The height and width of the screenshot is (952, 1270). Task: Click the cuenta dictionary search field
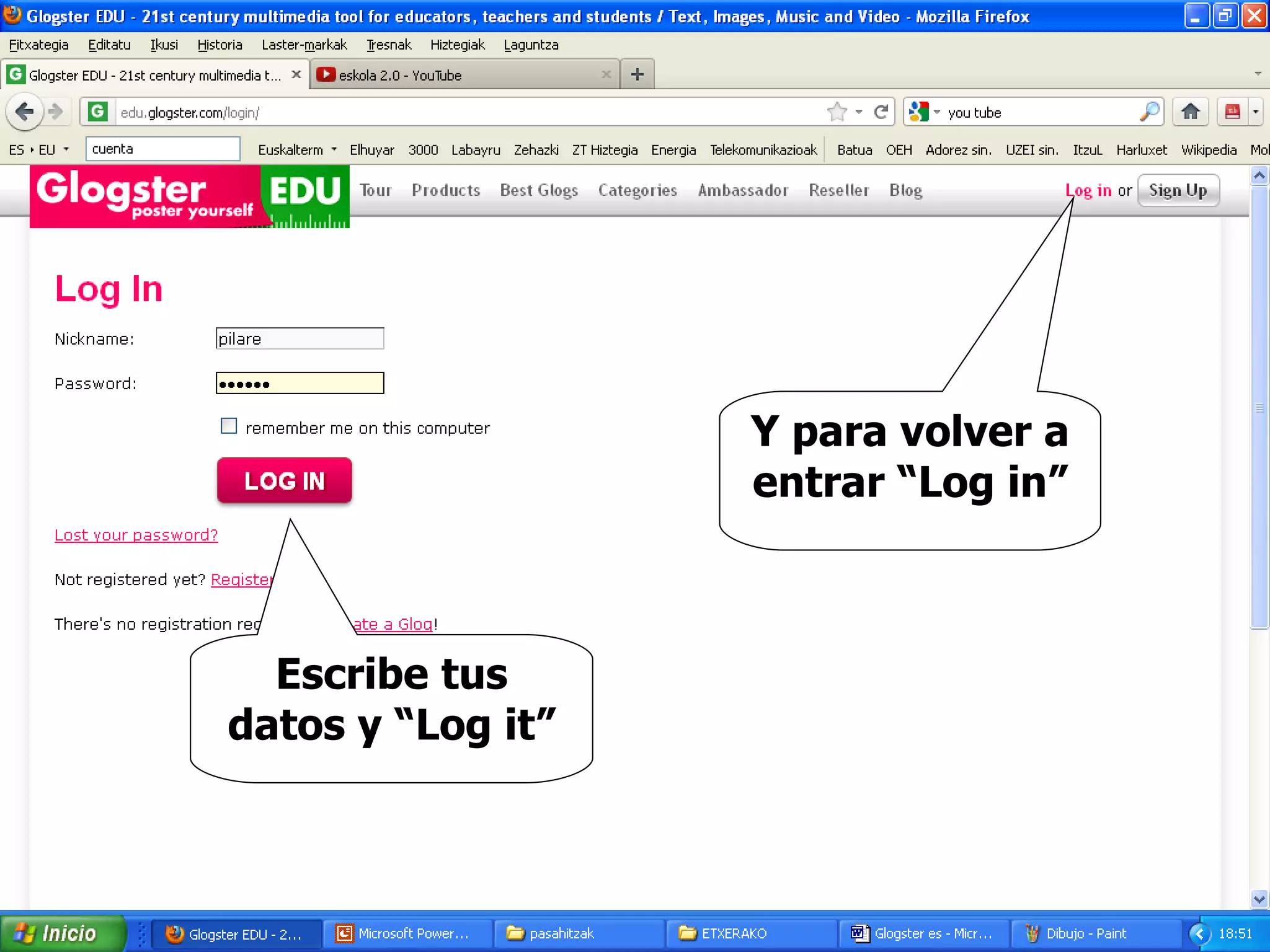pyautogui.click(x=162, y=149)
